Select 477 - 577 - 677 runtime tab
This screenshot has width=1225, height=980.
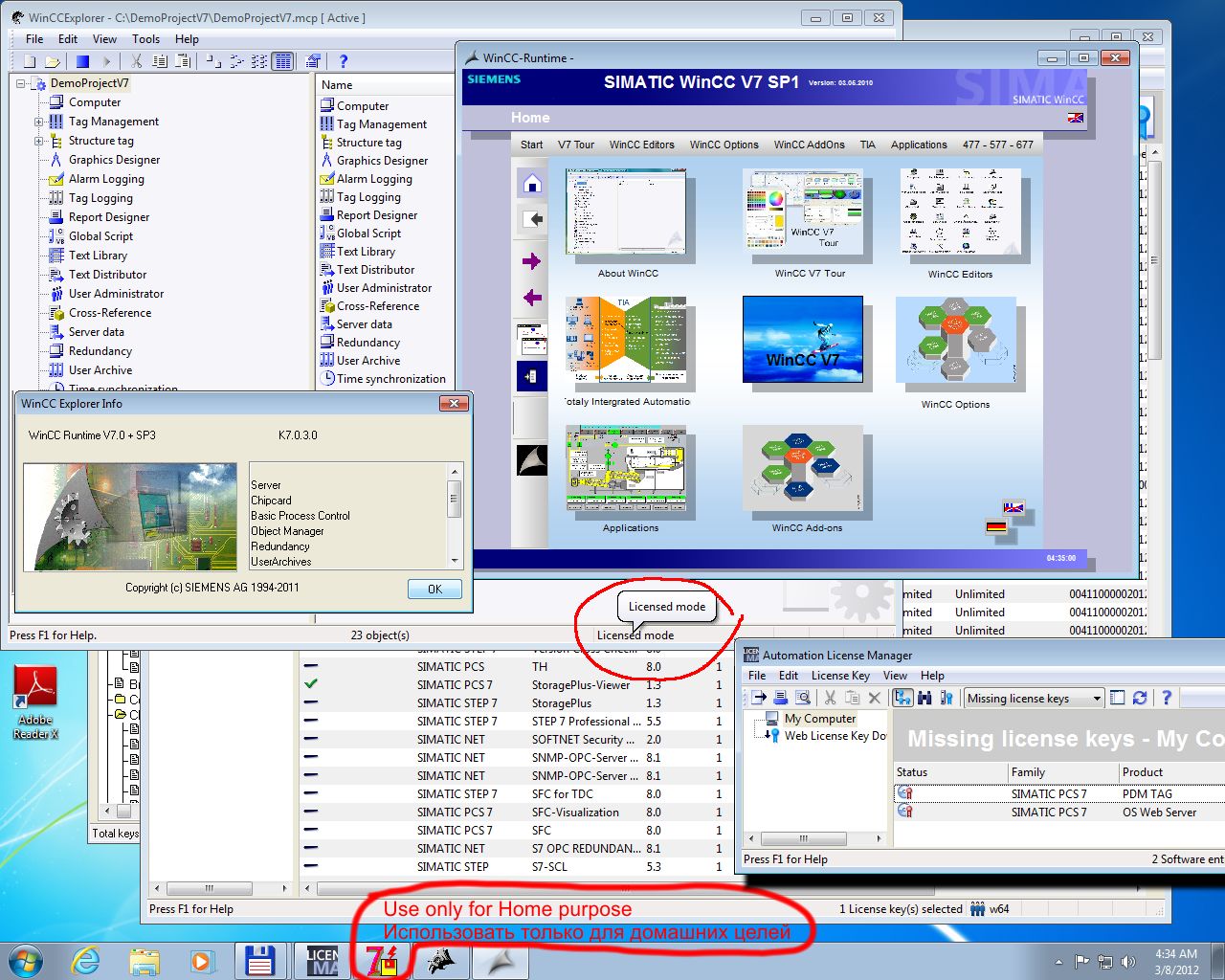(x=997, y=145)
